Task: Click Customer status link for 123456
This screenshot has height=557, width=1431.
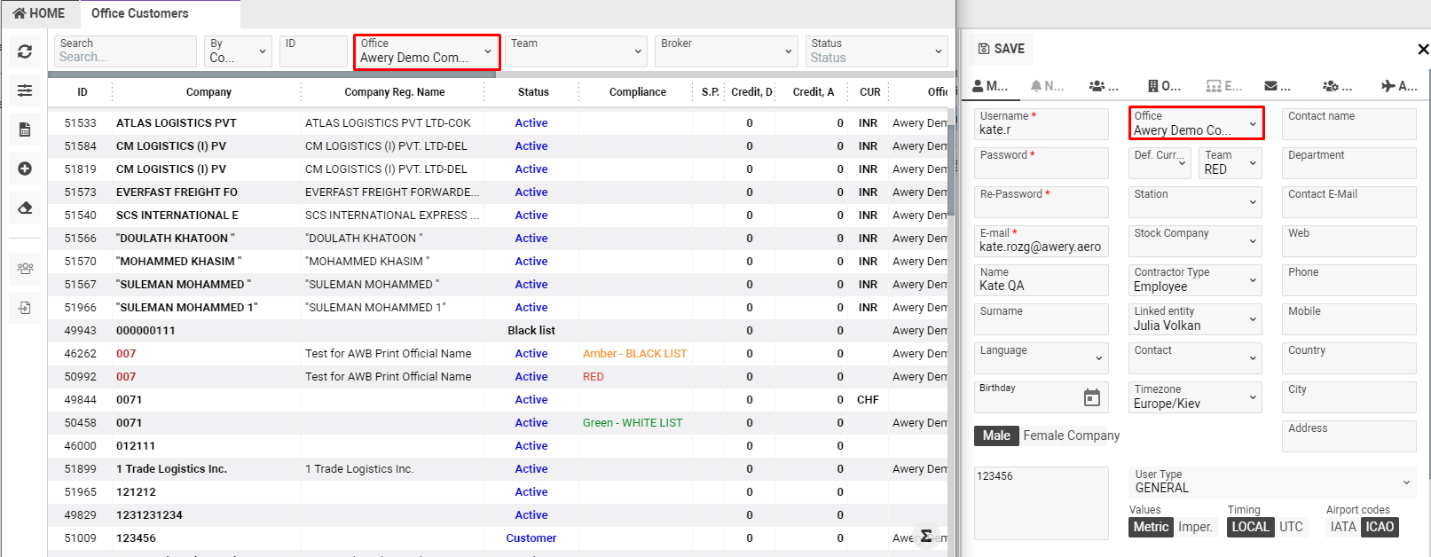Action: [x=531, y=538]
